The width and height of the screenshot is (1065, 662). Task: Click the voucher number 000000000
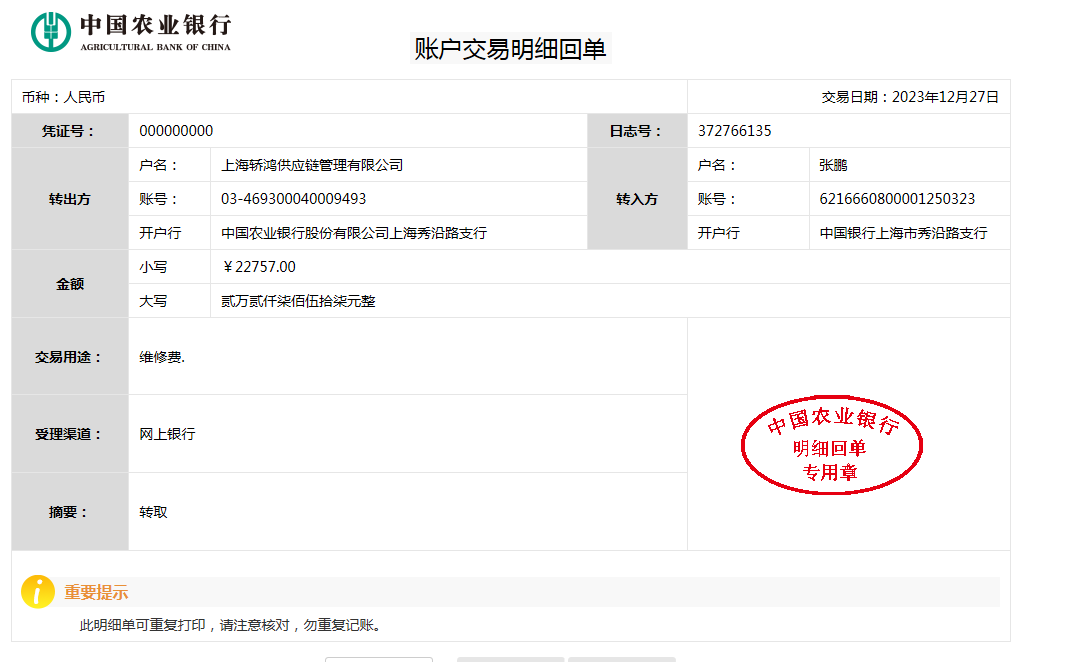click(176, 131)
